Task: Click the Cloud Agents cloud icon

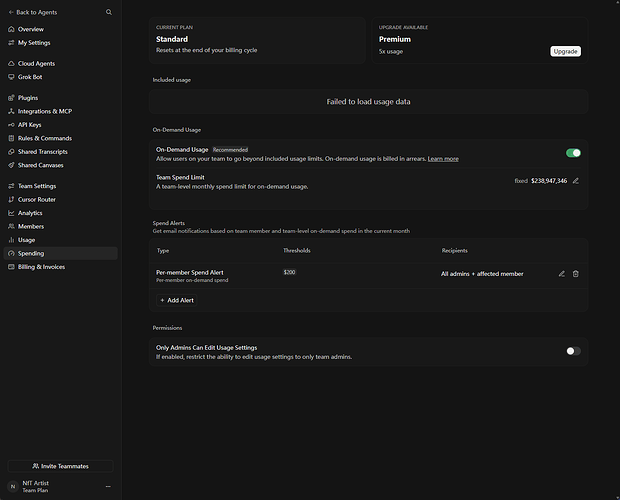Action: (11, 64)
